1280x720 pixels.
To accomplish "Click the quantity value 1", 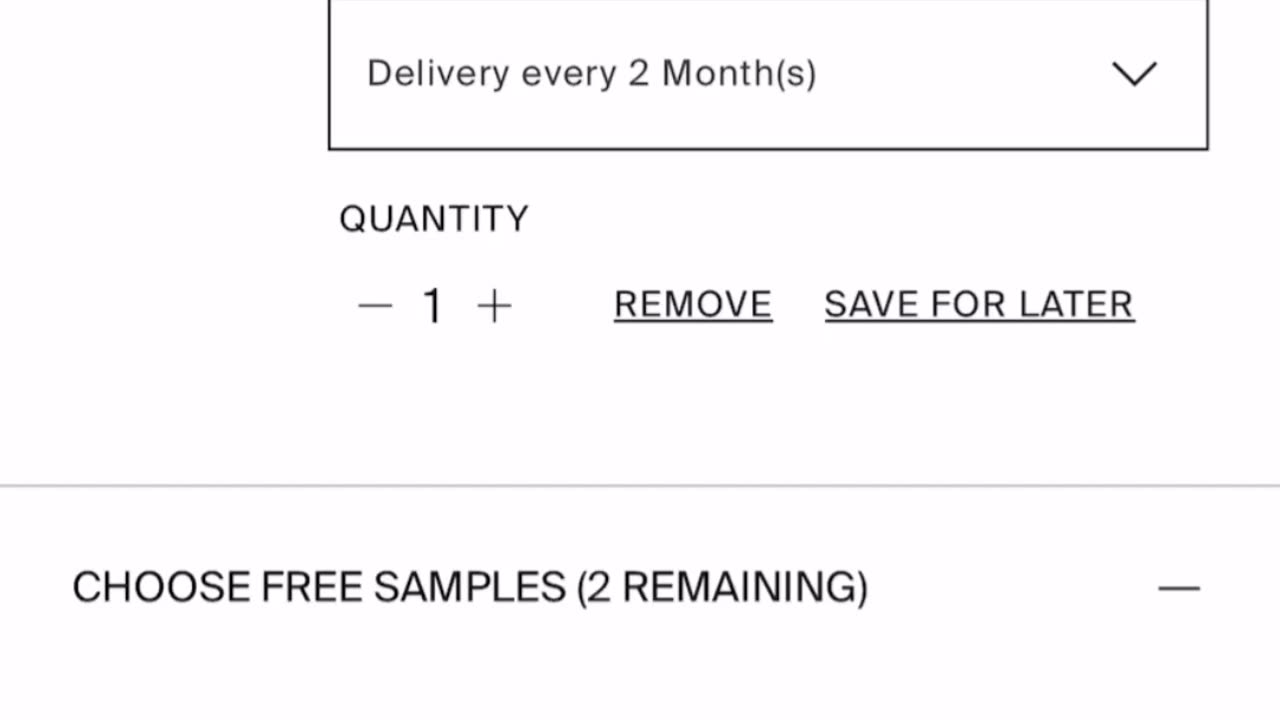I will (x=432, y=306).
